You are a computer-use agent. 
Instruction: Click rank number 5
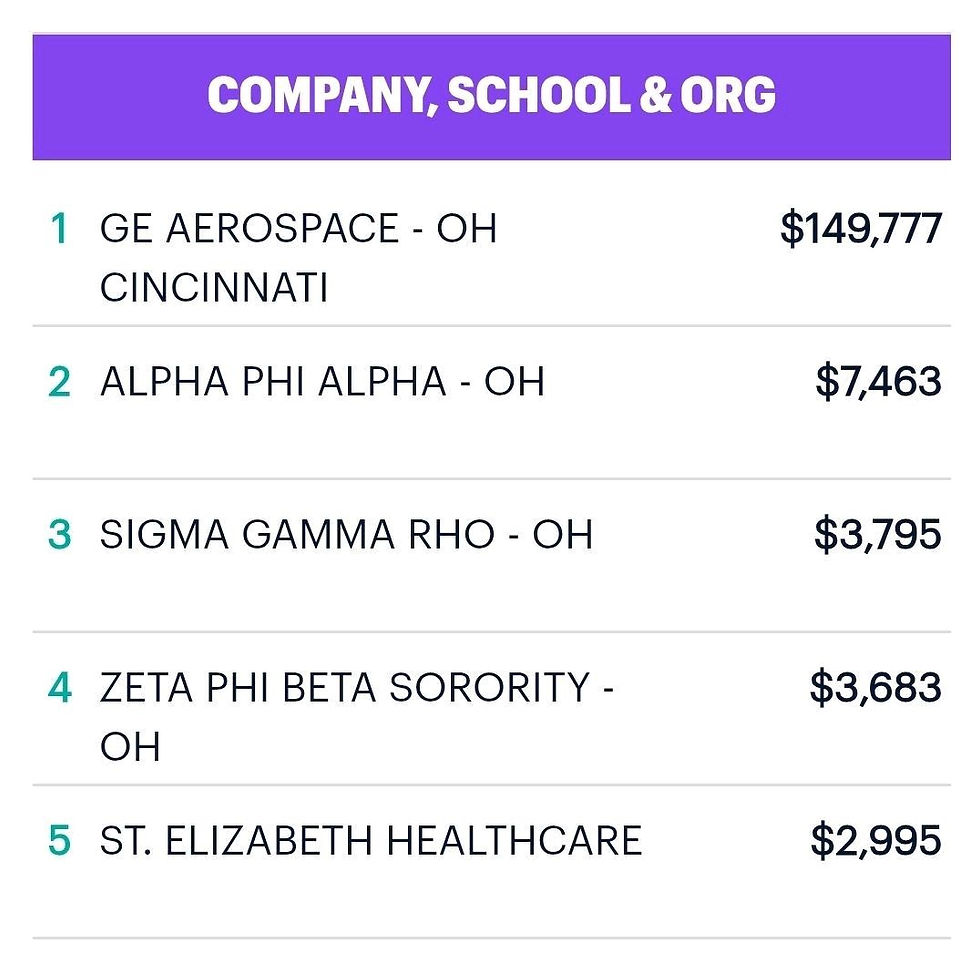[x=59, y=840]
